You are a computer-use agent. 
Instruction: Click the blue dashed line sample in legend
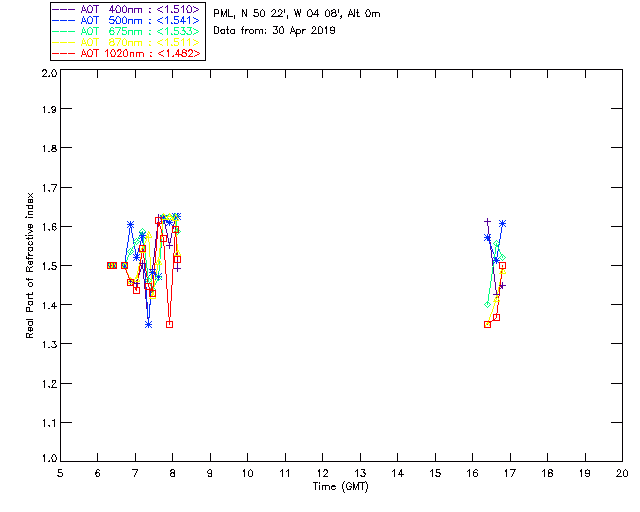(x=64, y=20)
